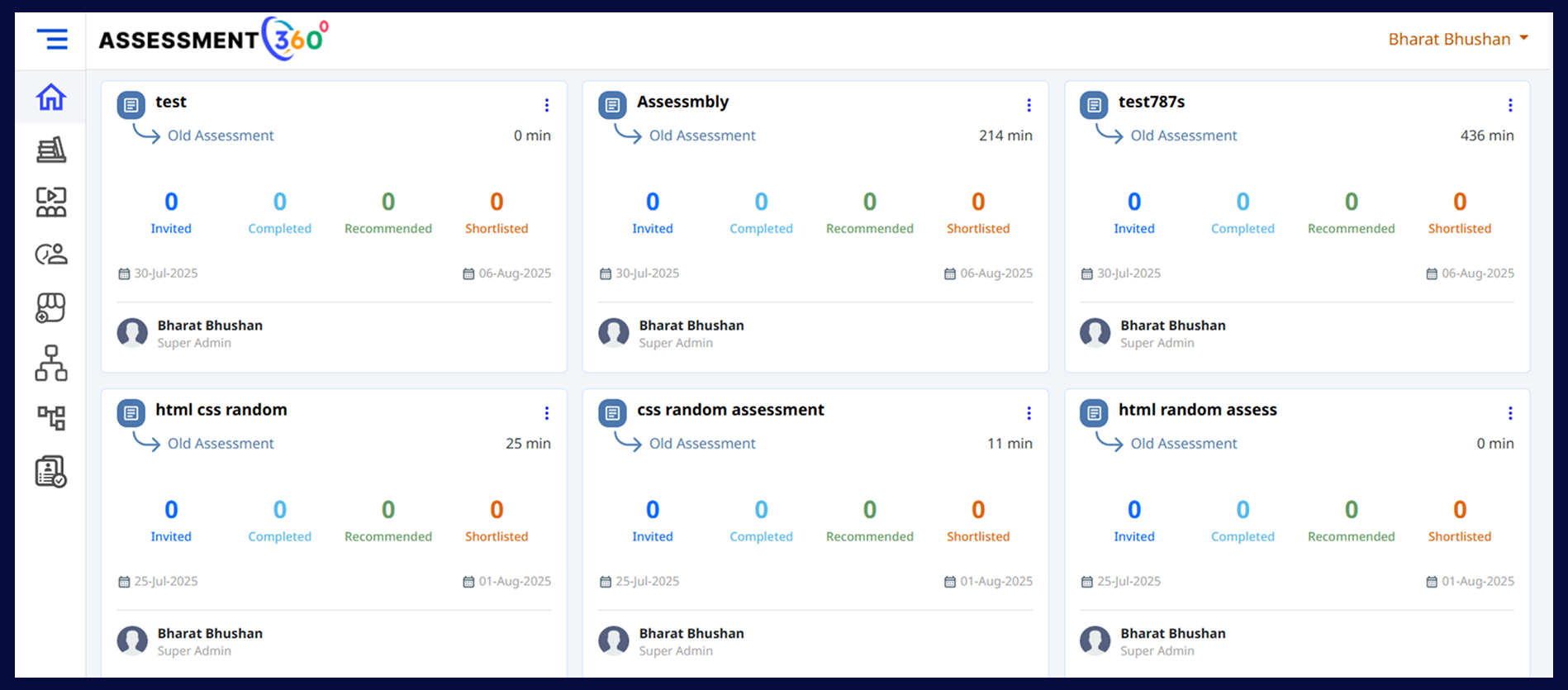1568x690 pixels.
Task: Click 214 min duration on Assessmbly card
Action: coord(1005,136)
